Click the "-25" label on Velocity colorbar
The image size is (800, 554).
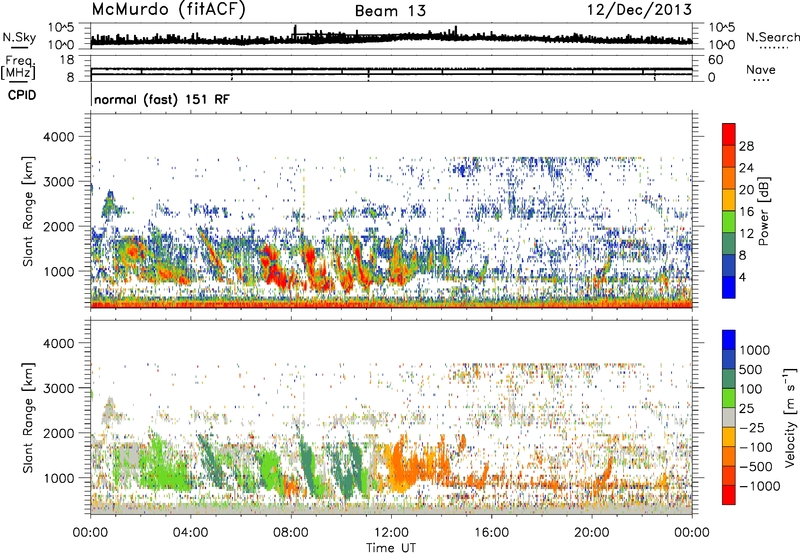(x=752, y=427)
